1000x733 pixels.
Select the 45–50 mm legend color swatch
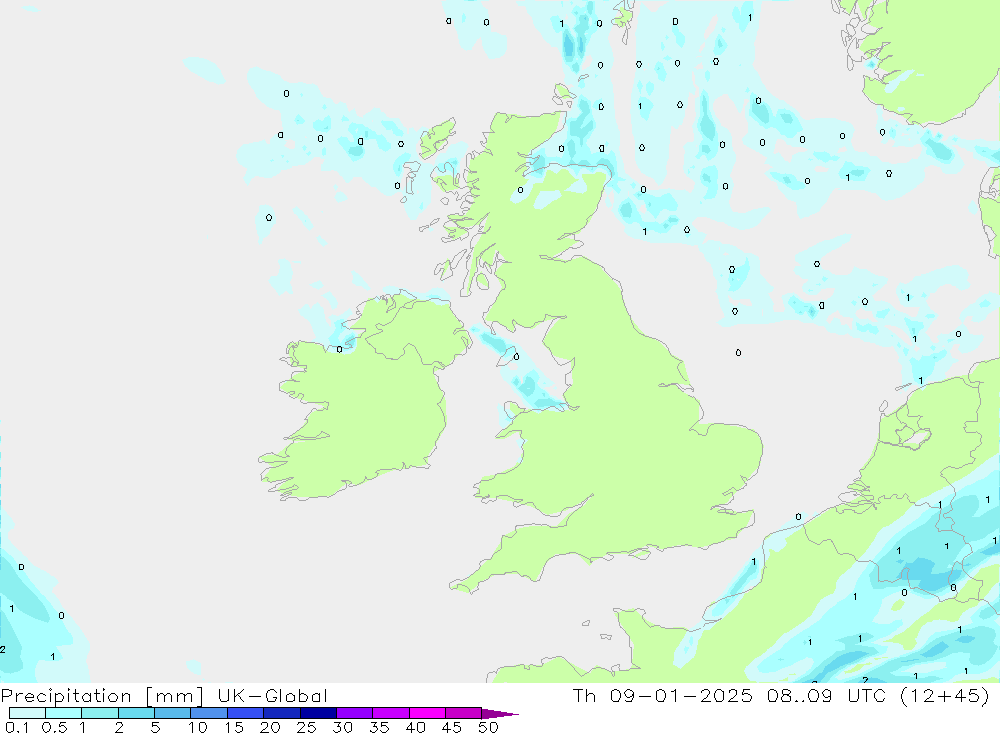pos(463,713)
